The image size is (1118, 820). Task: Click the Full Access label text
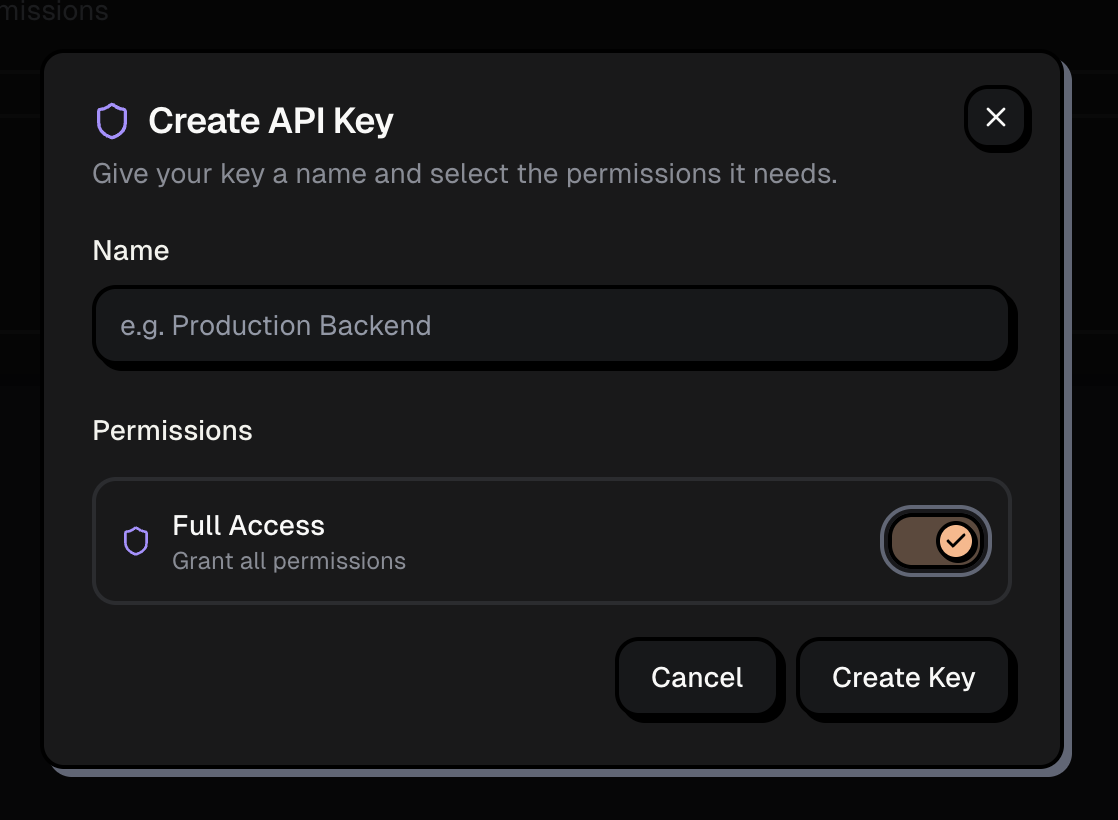click(x=248, y=525)
